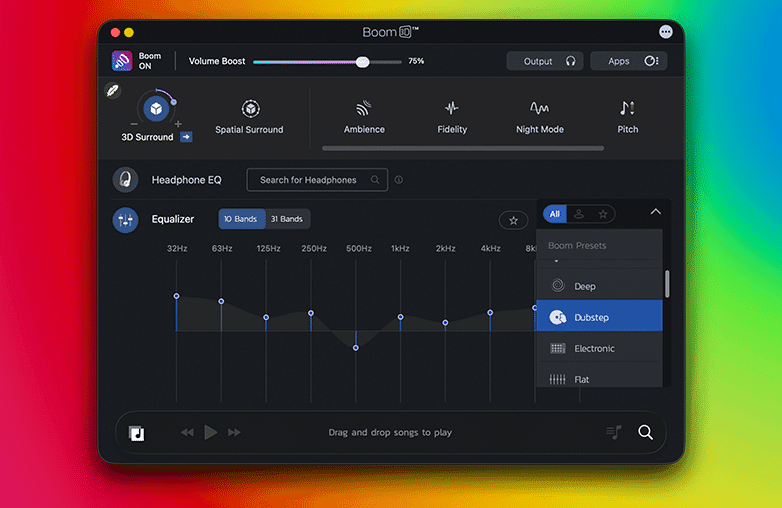Image resolution: width=782 pixels, height=508 pixels.
Task: Click the presets list scrollbar
Action: pos(667,284)
